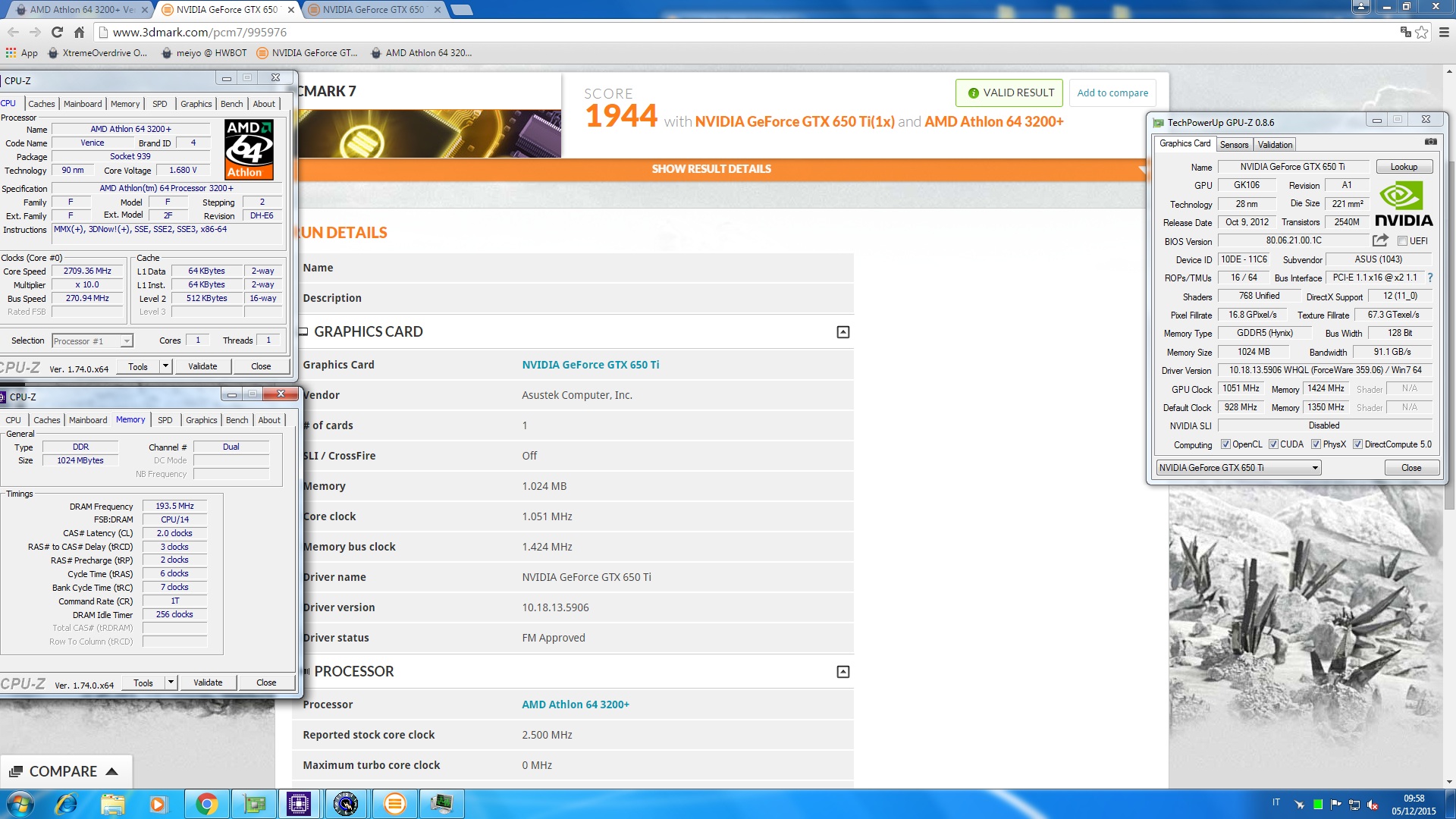Take GPU-Z screenshot with camera icon
This screenshot has width=1456, height=819.
coord(1431,142)
